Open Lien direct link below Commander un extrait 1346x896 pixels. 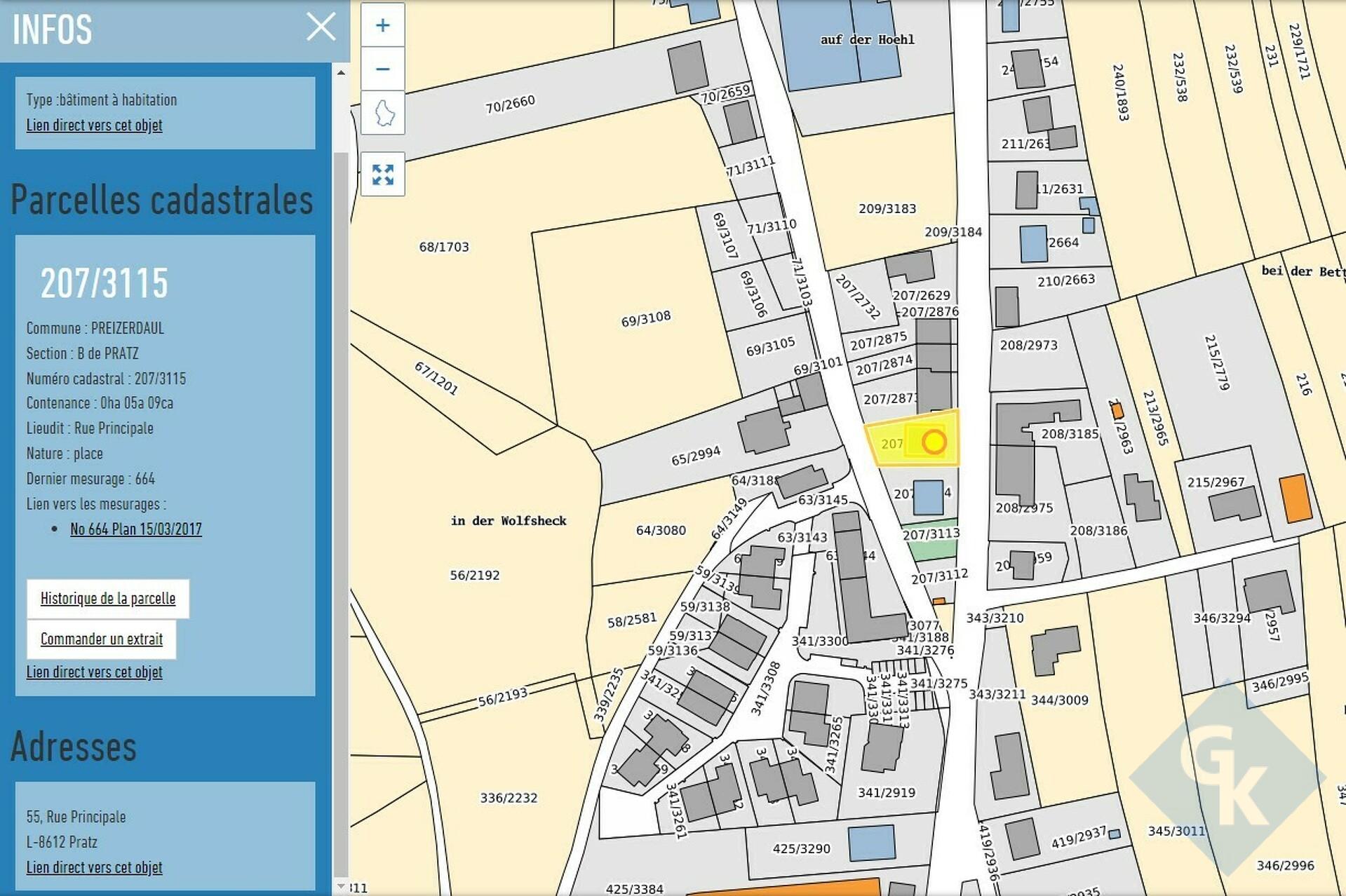(x=94, y=672)
